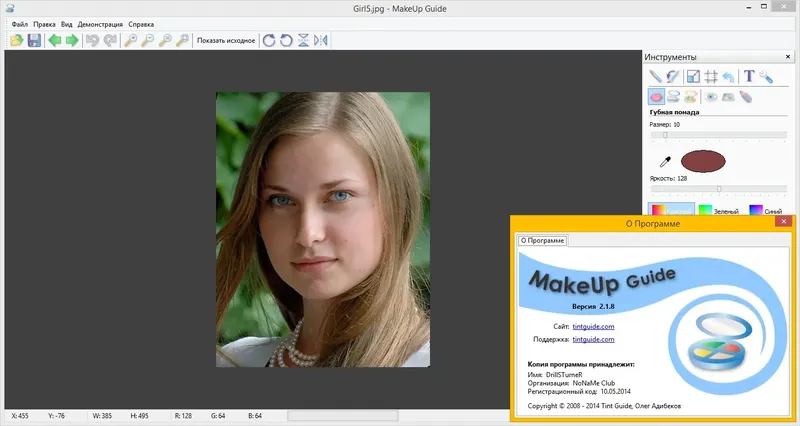Image resolution: width=800 pixels, height=426 pixels.
Task: Click the 'G: 64' status bar value
Action: tap(218, 416)
